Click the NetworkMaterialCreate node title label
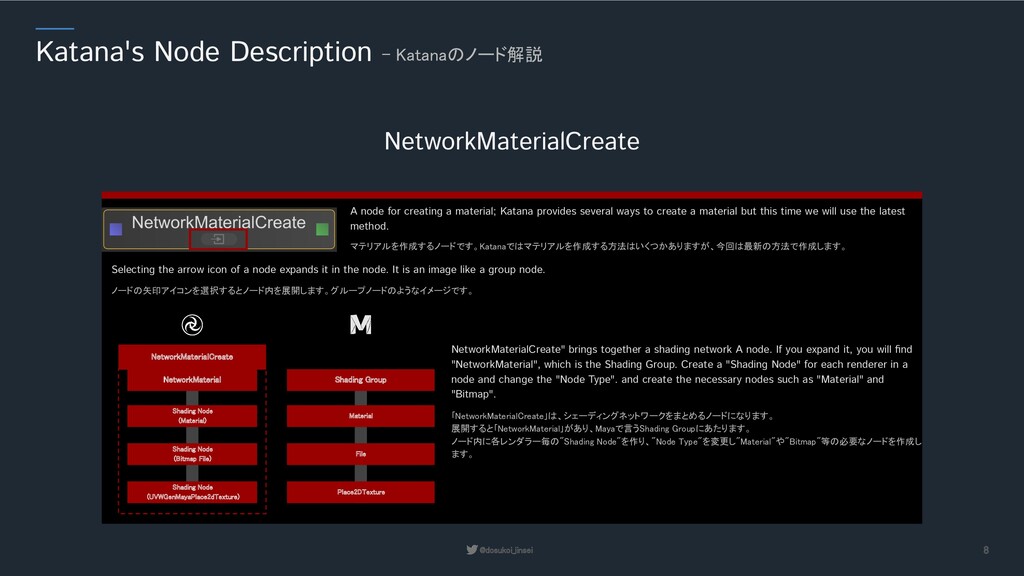The width and height of the screenshot is (1024, 576). [x=219, y=222]
